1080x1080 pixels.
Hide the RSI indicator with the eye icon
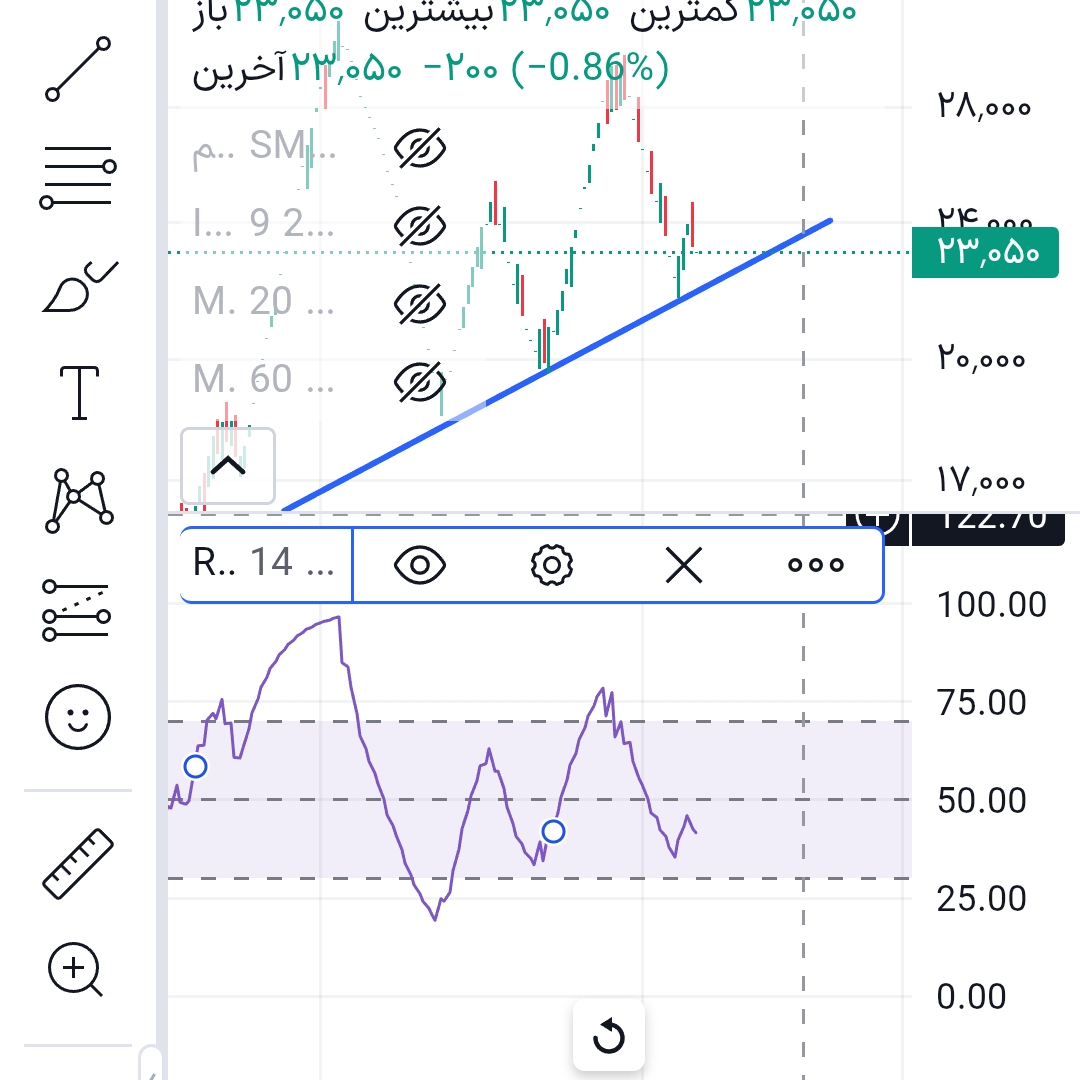tap(420, 566)
